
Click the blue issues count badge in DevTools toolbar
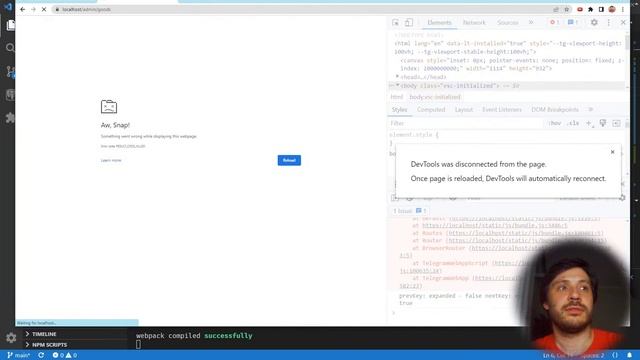point(573,22)
